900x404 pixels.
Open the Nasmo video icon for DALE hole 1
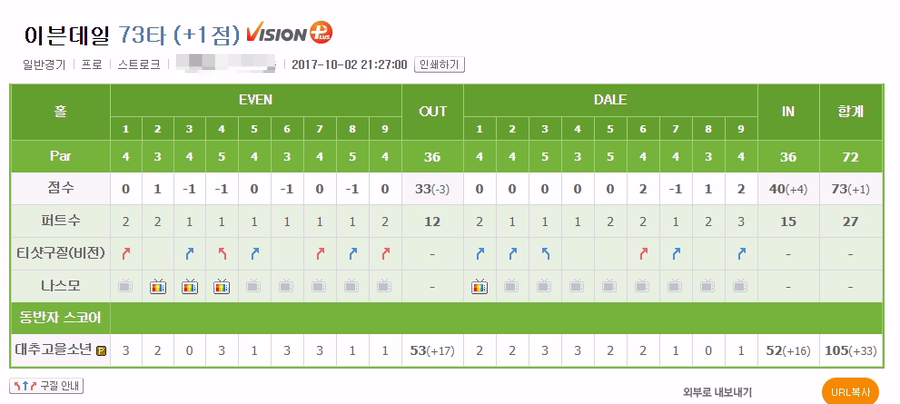point(480,286)
